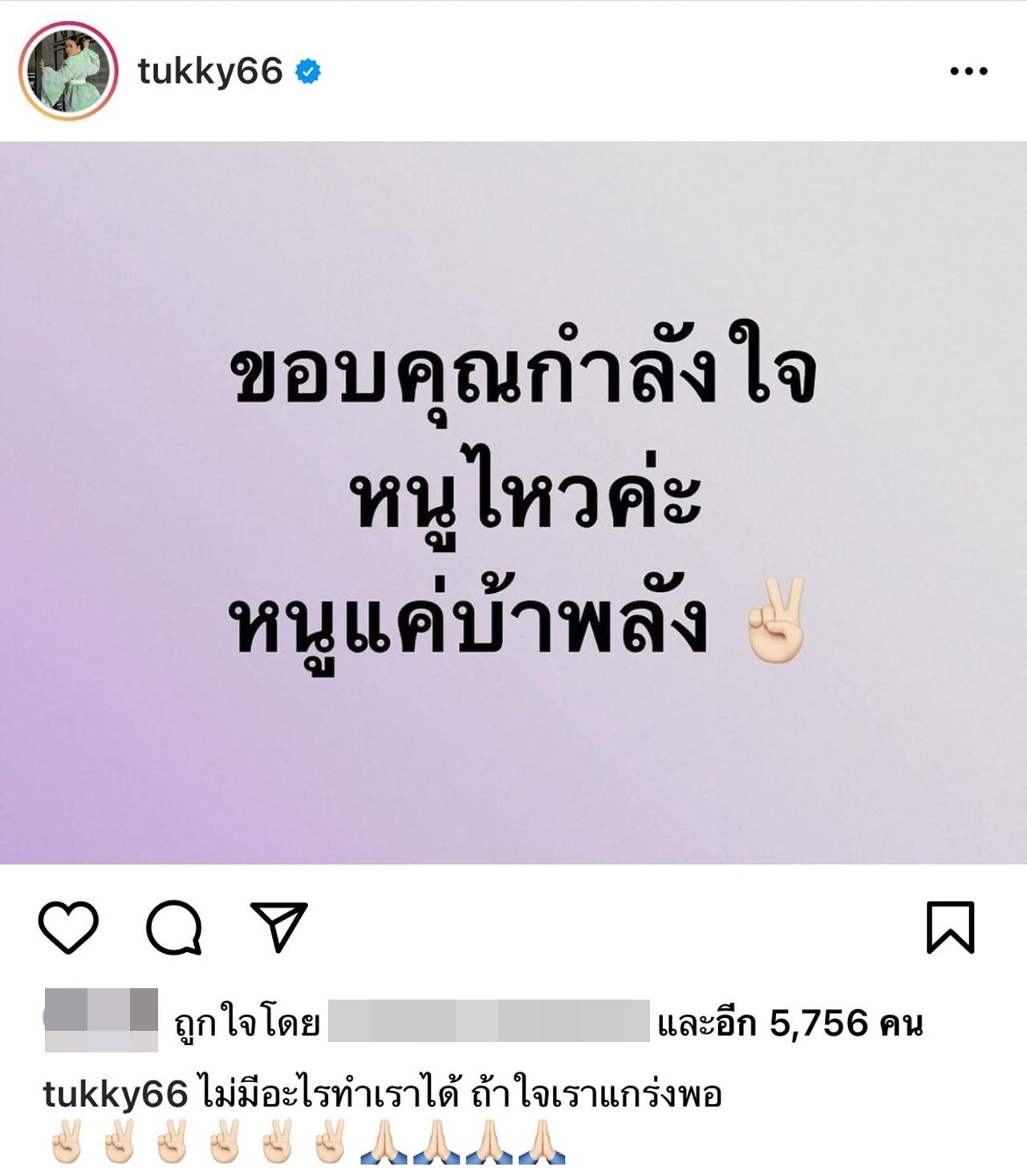Click the first victory emoji in caption

[64, 1142]
